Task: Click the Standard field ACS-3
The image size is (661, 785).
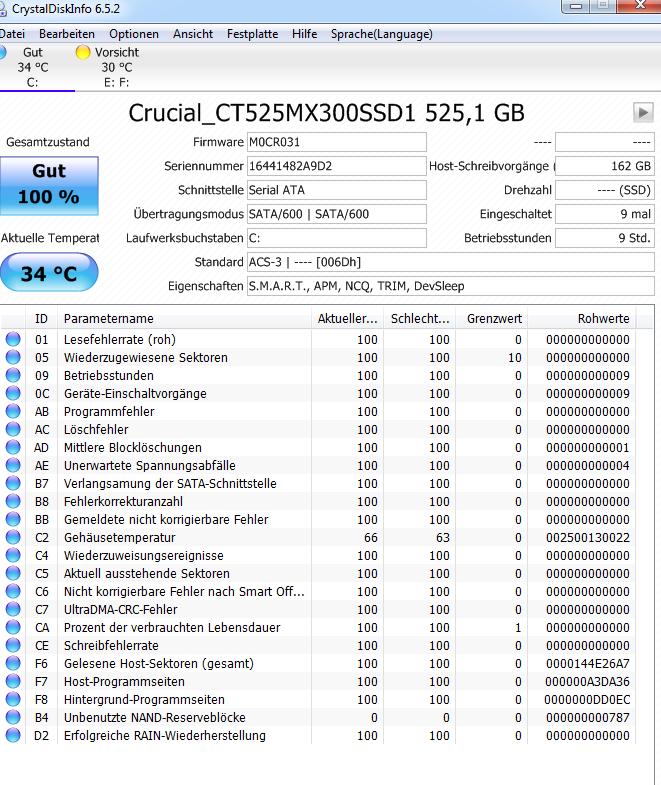Action: click(x=451, y=262)
